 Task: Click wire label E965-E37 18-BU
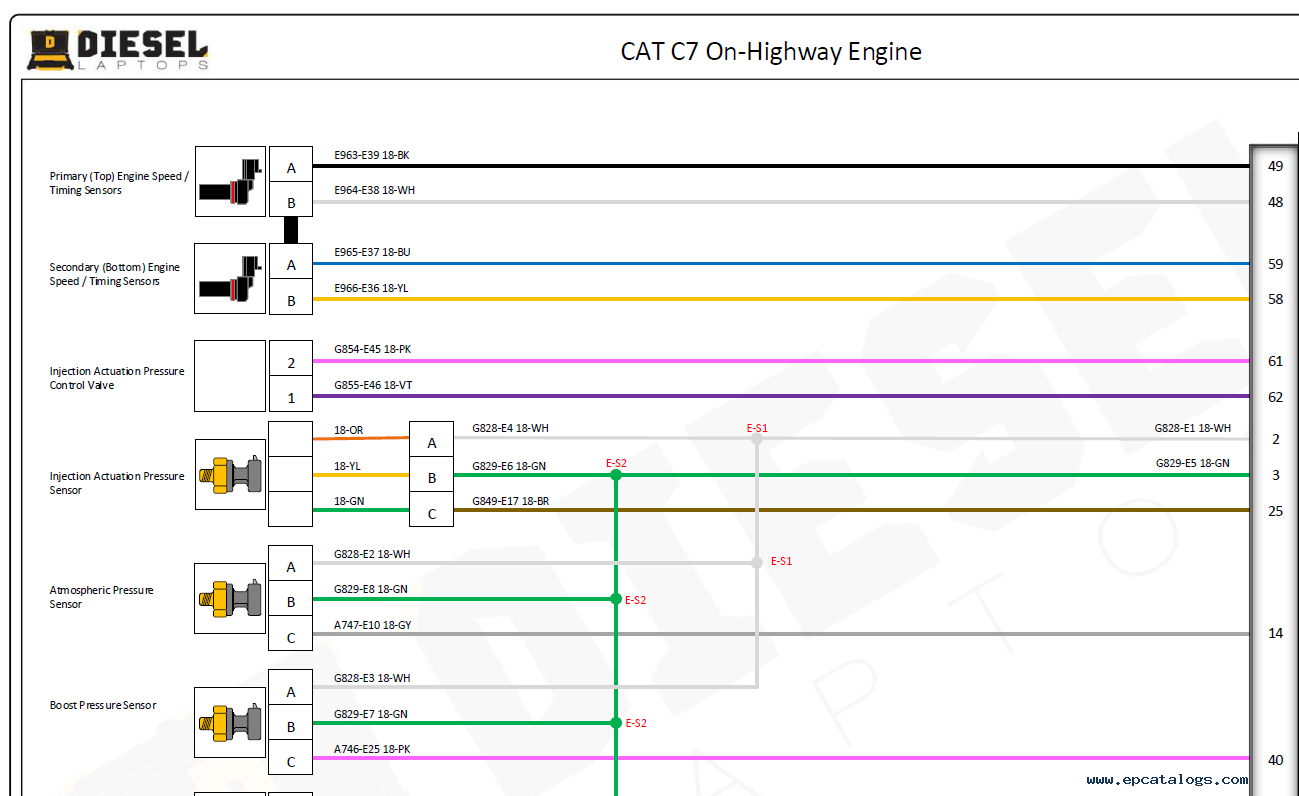pos(372,252)
